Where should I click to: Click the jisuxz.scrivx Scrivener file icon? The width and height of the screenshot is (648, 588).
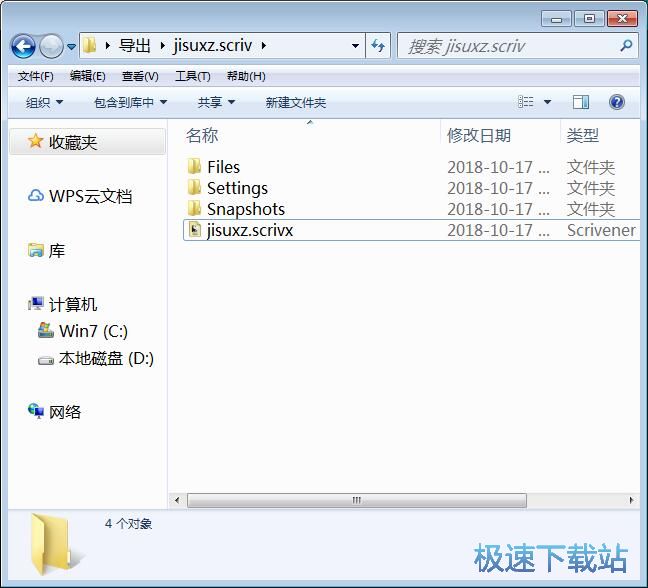pos(195,229)
